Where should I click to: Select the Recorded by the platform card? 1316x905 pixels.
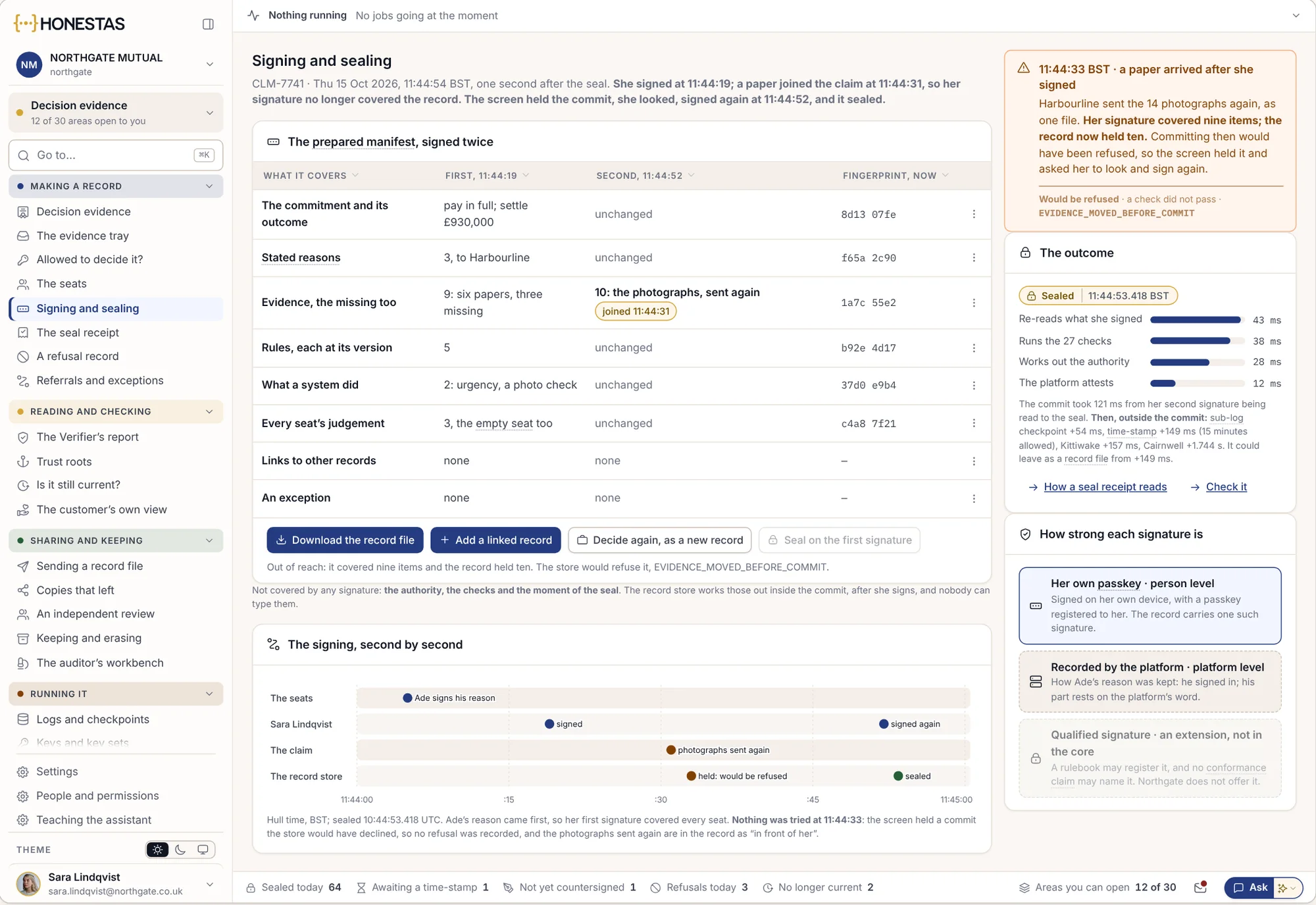[1150, 681]
